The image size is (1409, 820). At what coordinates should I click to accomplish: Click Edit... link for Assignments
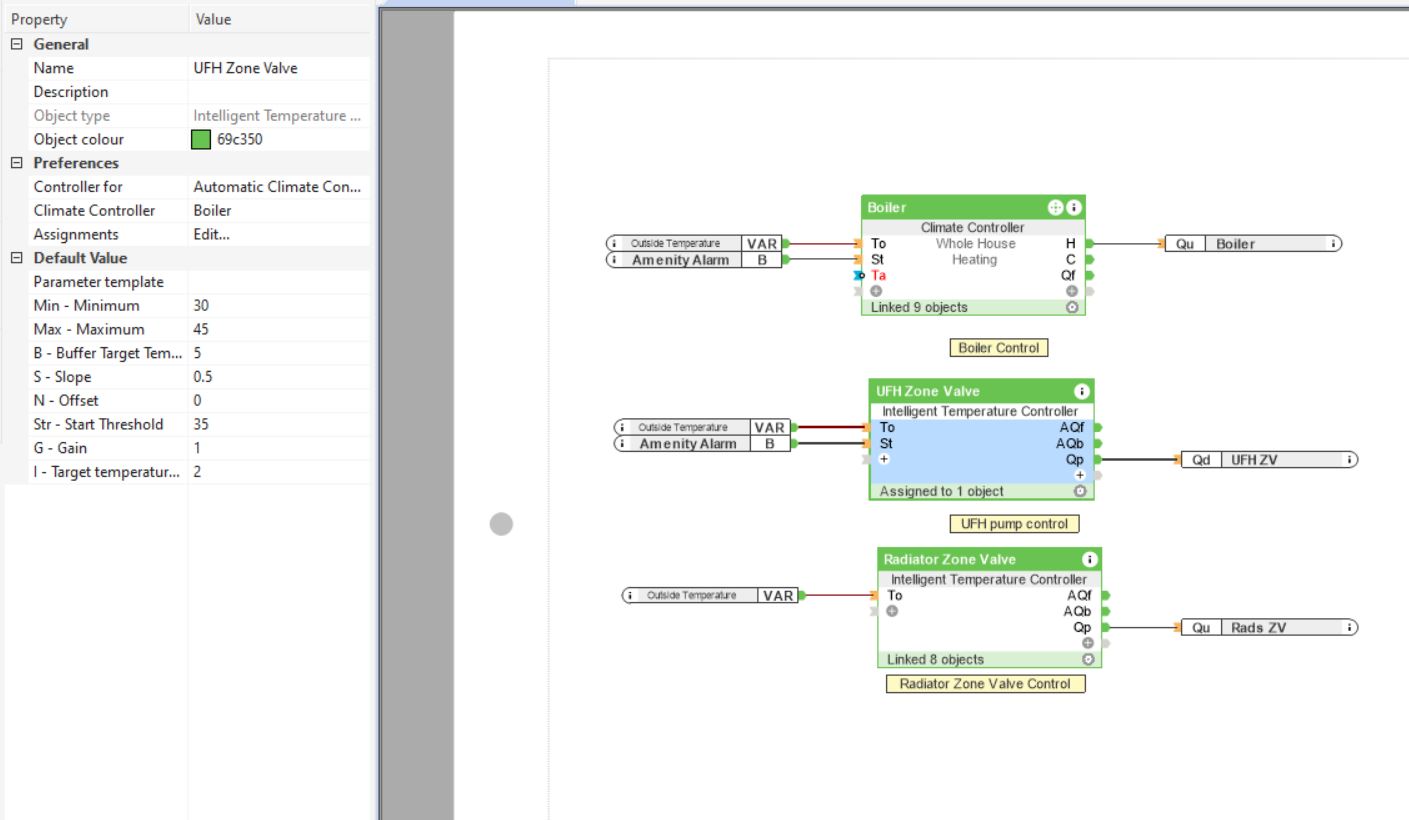coord(211,235)
